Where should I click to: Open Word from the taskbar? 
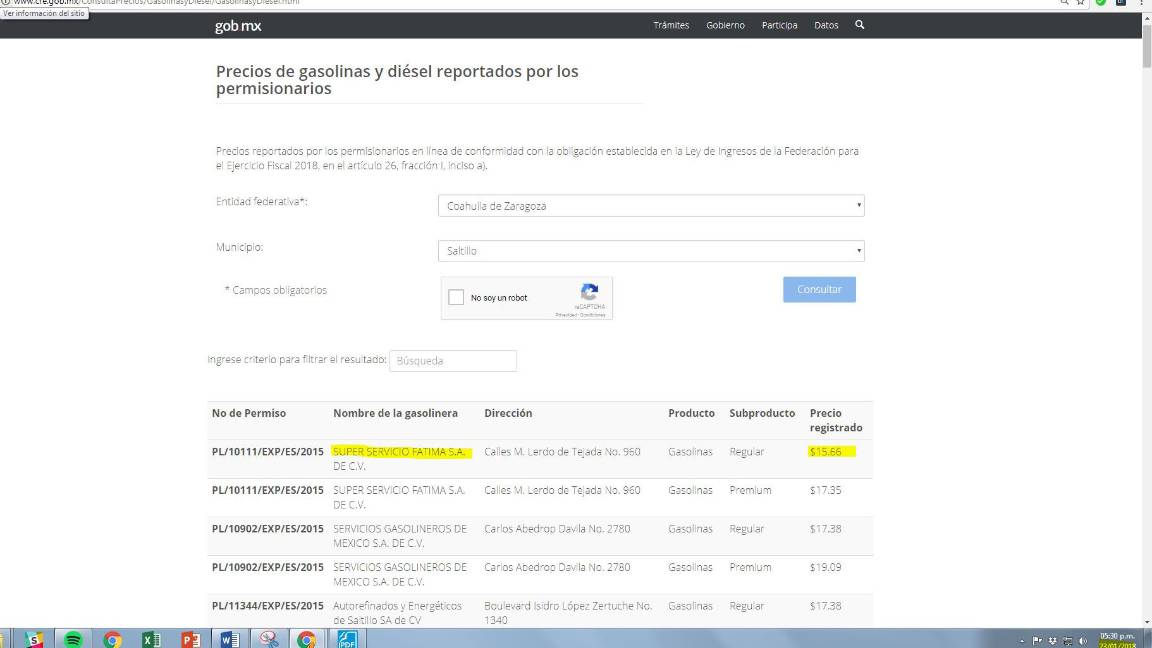231,637
